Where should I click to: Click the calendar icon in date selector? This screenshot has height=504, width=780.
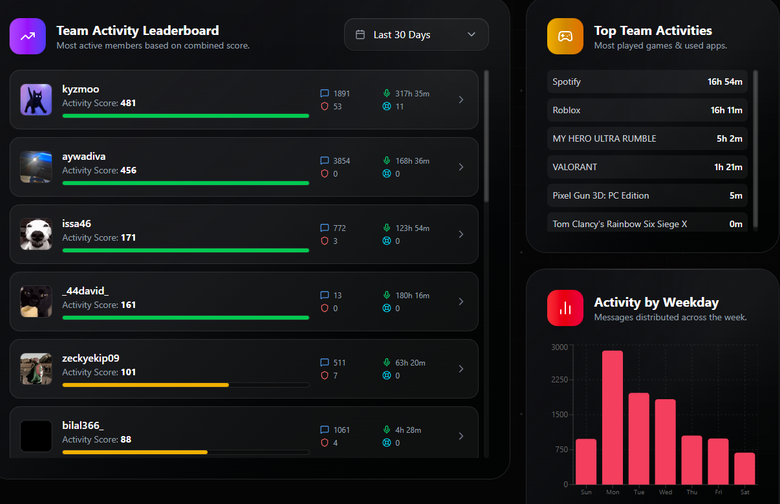360,35
